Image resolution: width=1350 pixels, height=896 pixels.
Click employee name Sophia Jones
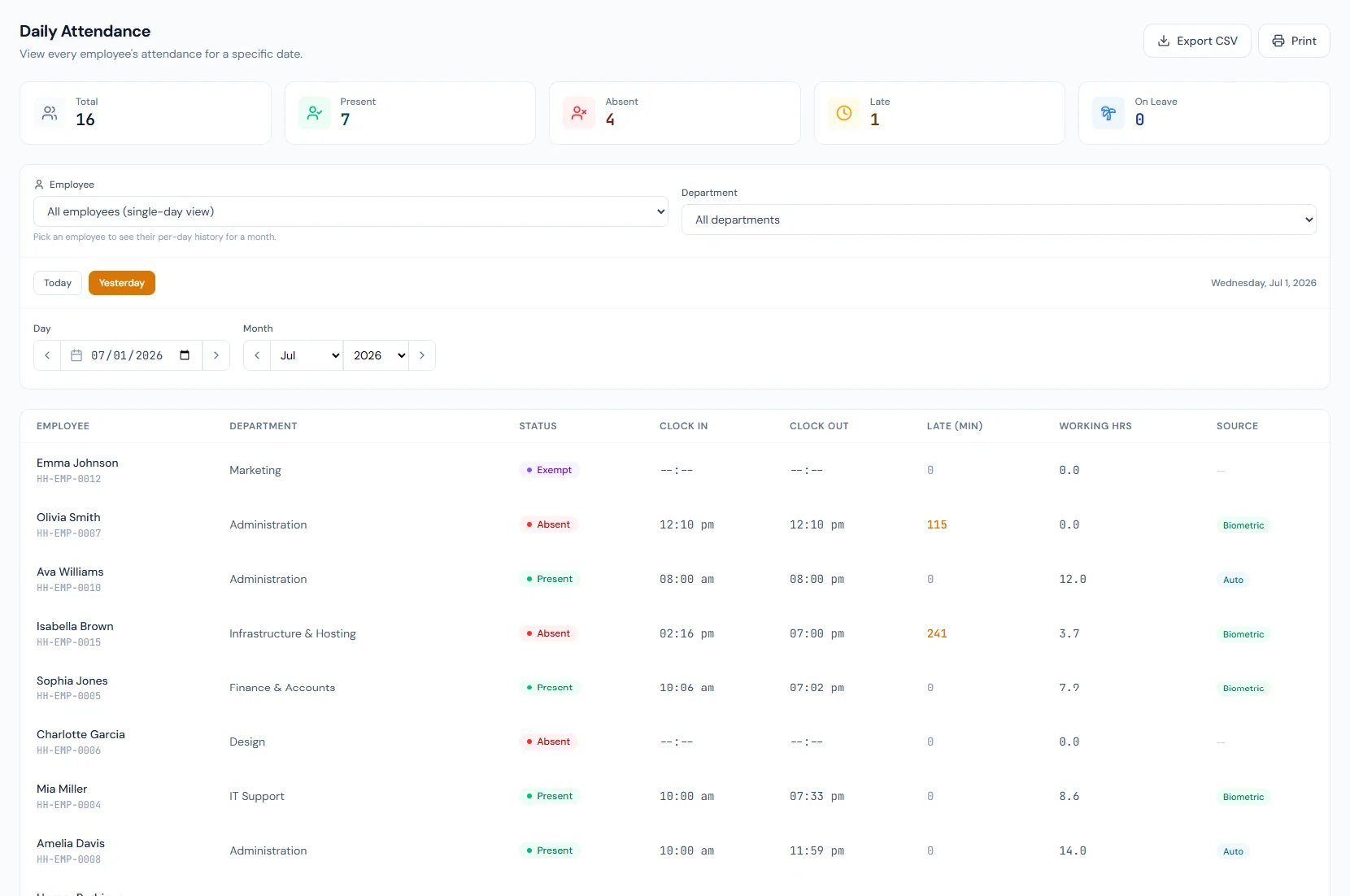coord(72,681)
